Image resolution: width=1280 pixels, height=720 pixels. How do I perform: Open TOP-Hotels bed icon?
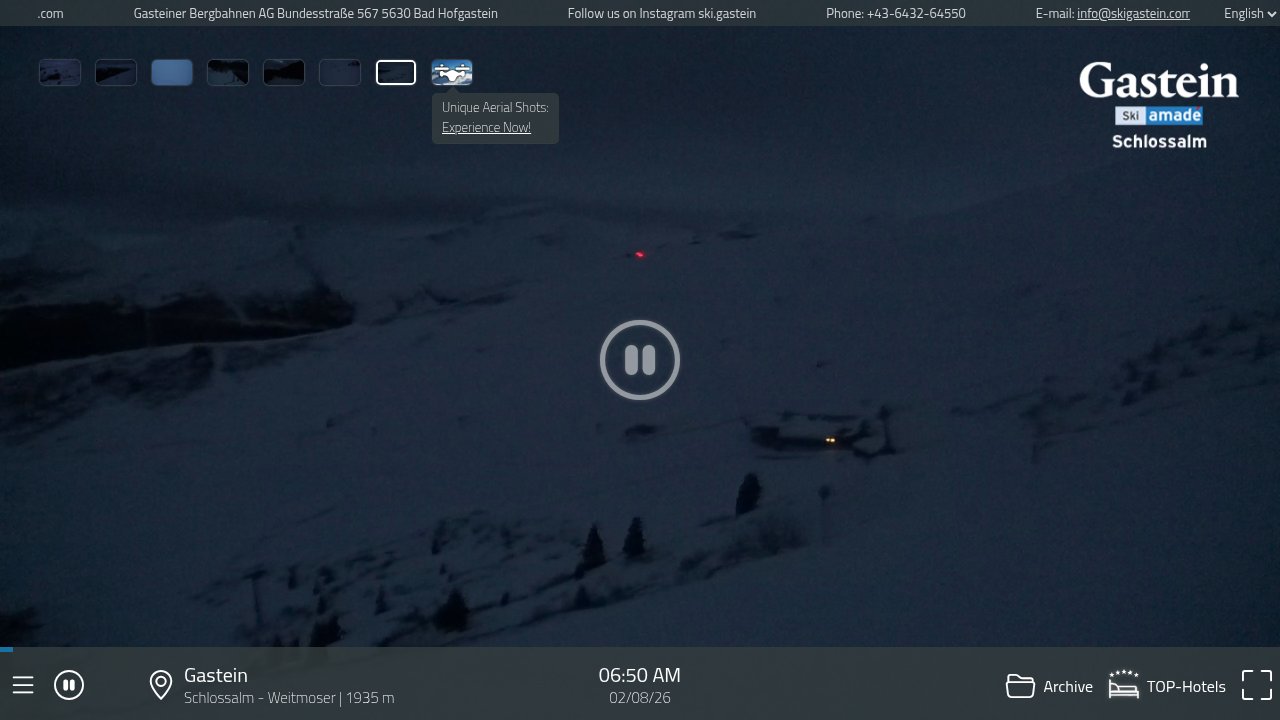tap(1124, 685)
